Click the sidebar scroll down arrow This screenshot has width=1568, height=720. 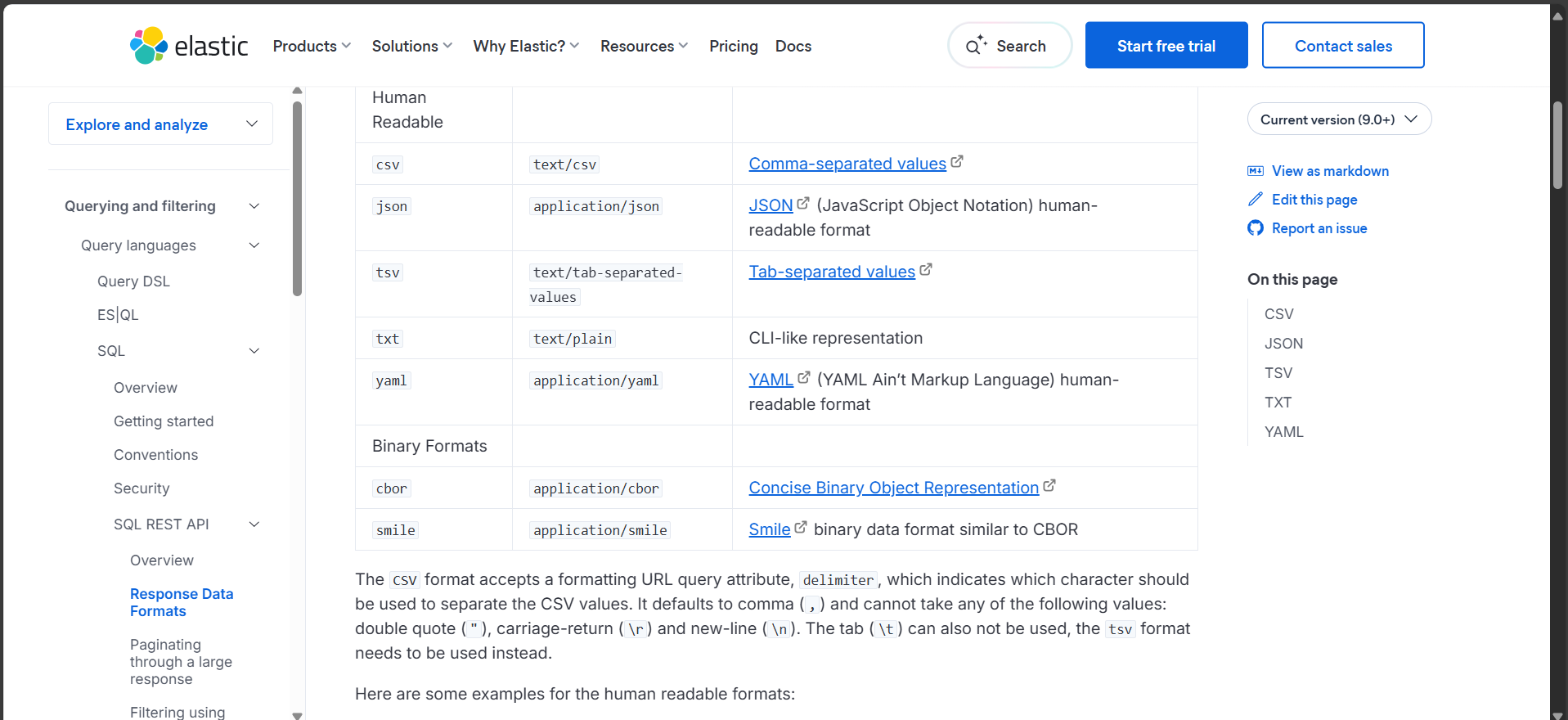(x=298, y=715)
